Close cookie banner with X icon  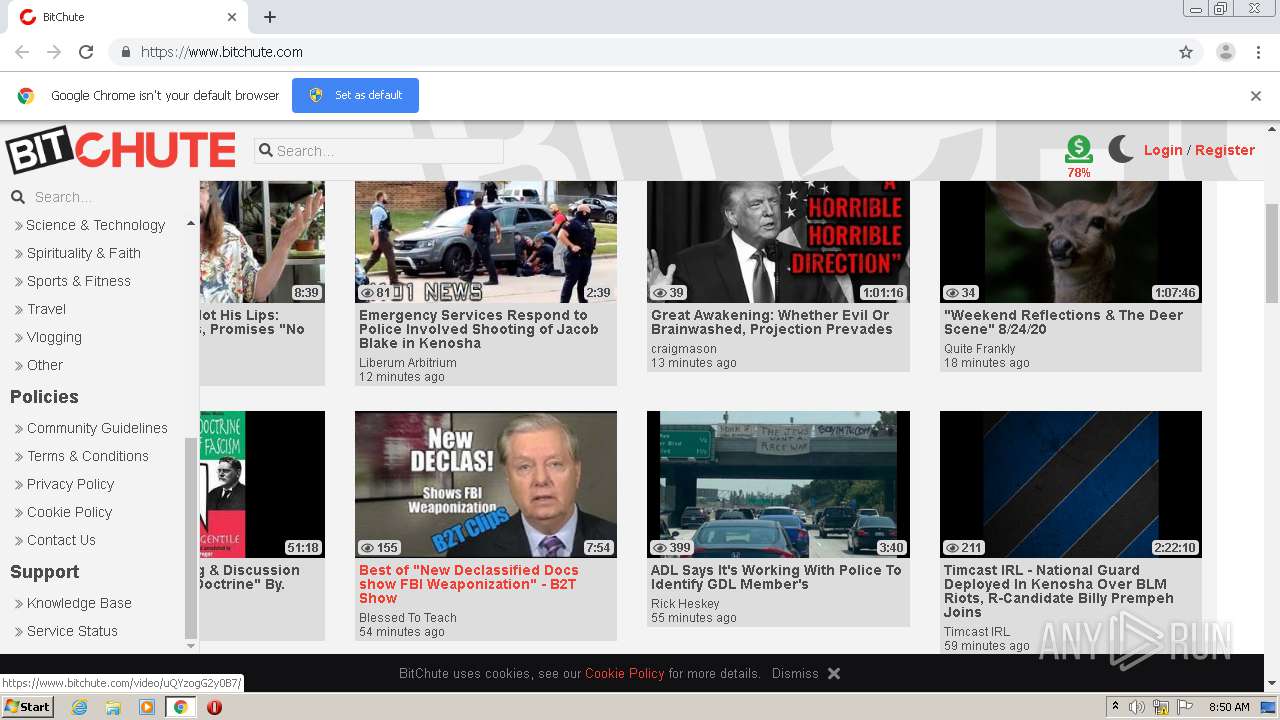pyautogui.click(x=834, y=674)
